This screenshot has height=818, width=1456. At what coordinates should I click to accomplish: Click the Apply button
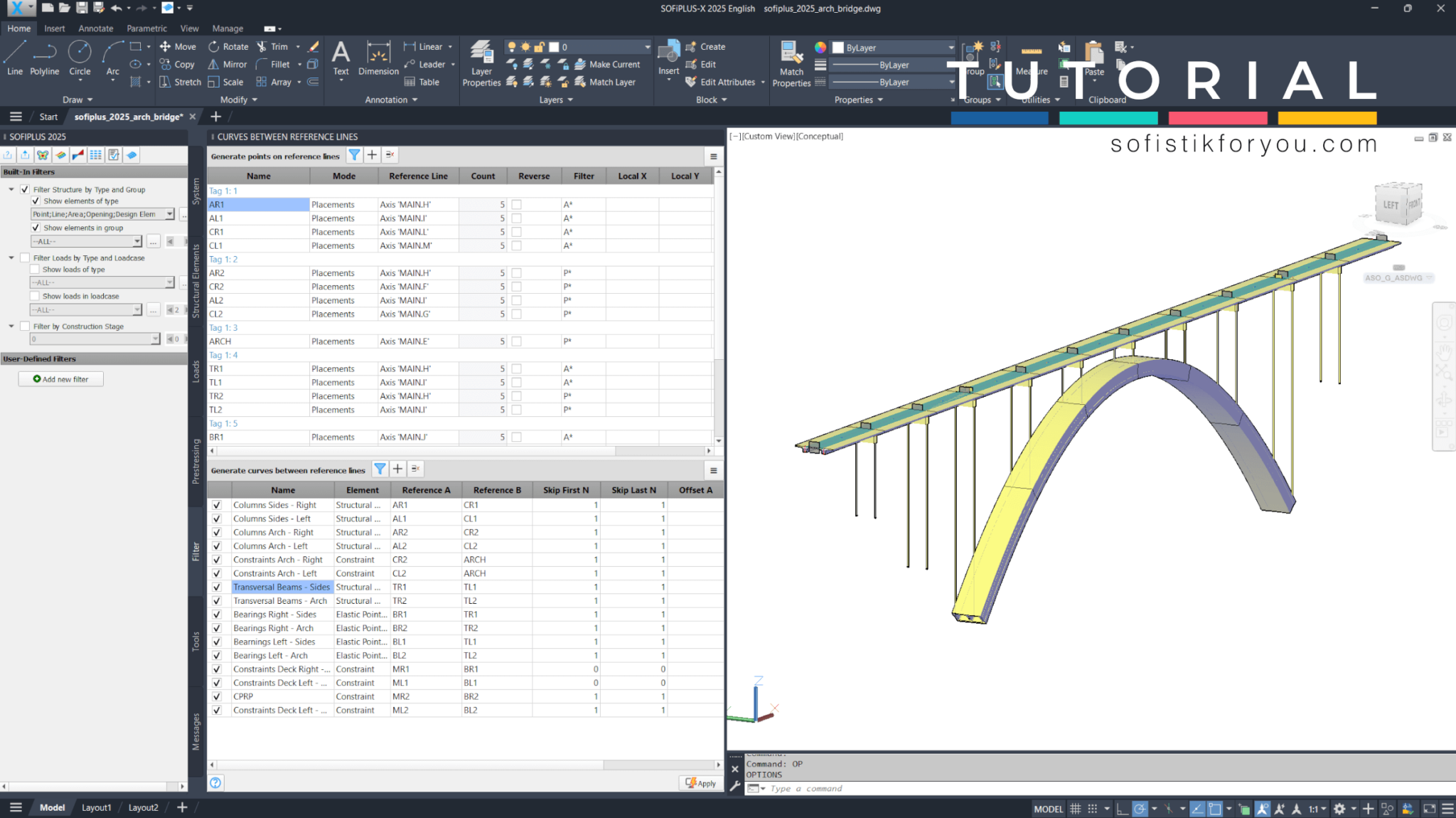tap(701, 783)
